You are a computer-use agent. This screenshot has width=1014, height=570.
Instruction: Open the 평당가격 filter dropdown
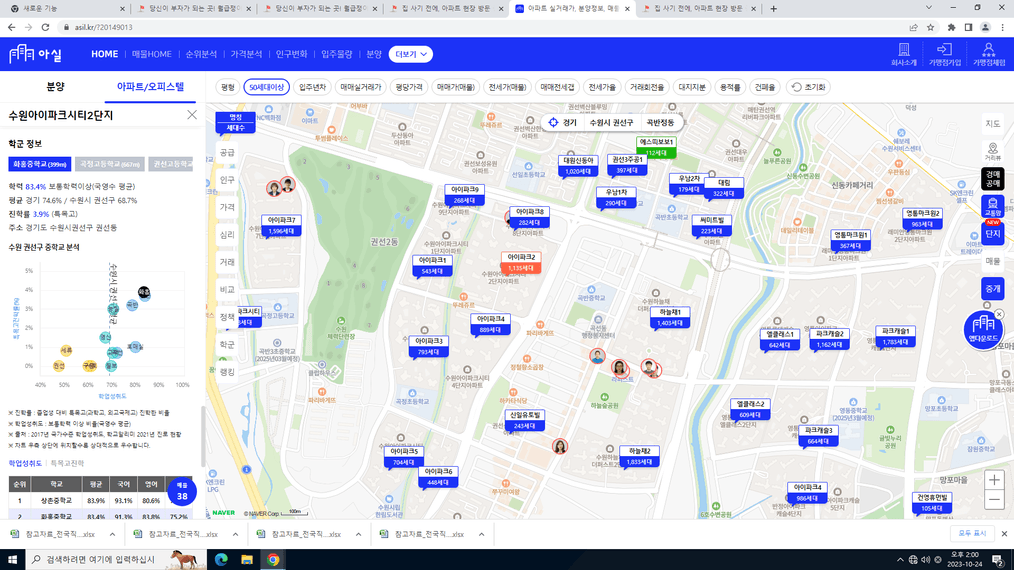[x=409, y=87]
